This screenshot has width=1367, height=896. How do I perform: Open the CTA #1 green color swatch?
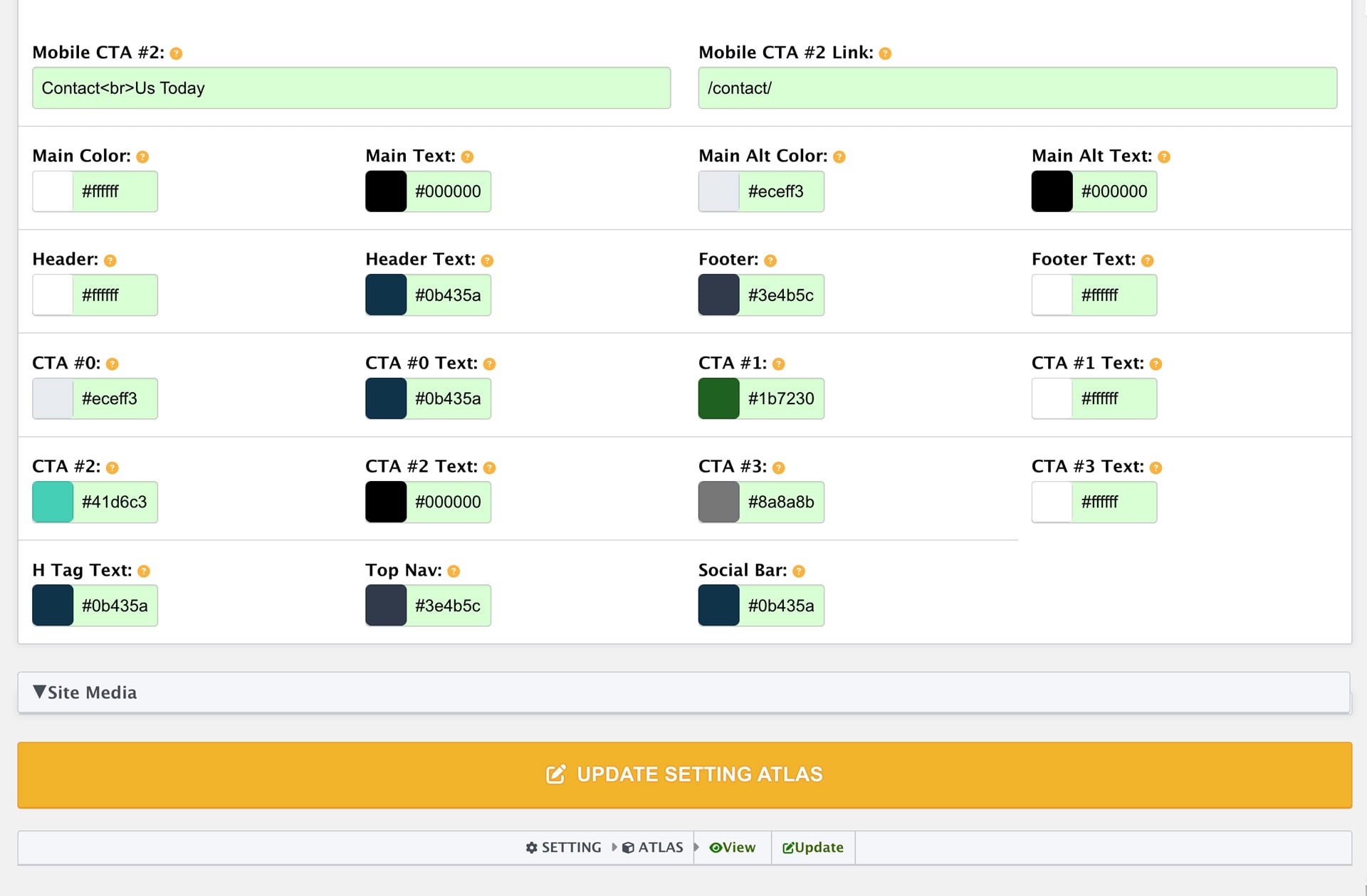coord(719,399)
